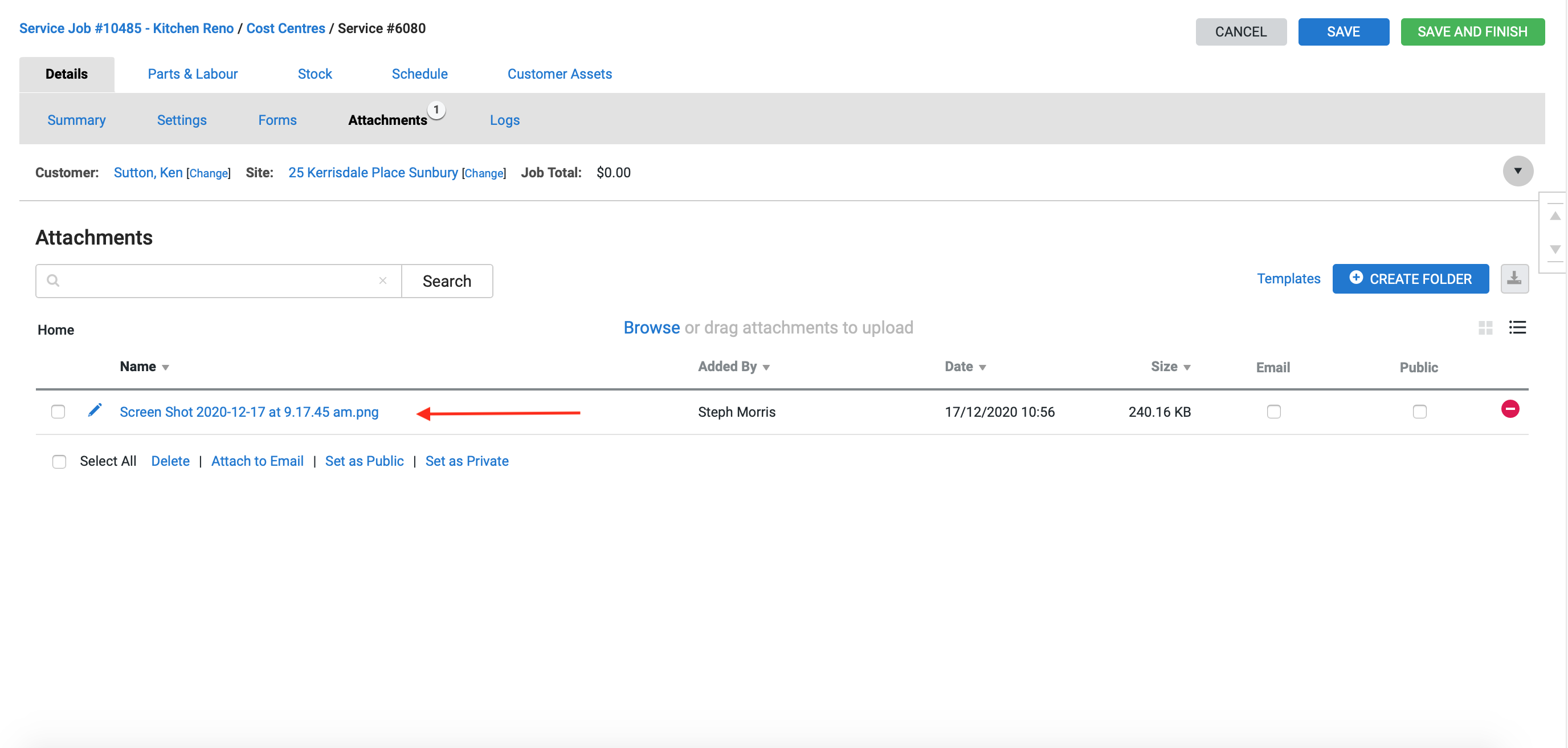
Task: Click the scroll up arrow on right panel
Action: pos(1554,216)
